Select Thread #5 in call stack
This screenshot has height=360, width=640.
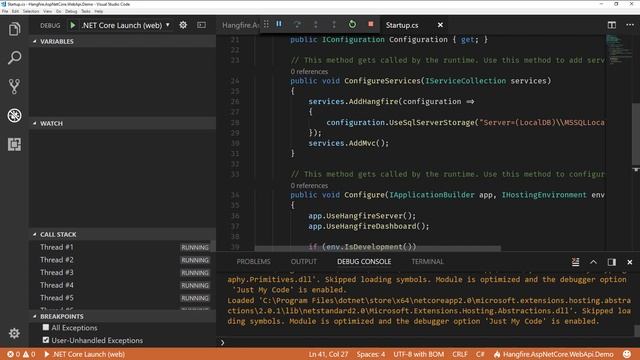[x=122, y=298]
